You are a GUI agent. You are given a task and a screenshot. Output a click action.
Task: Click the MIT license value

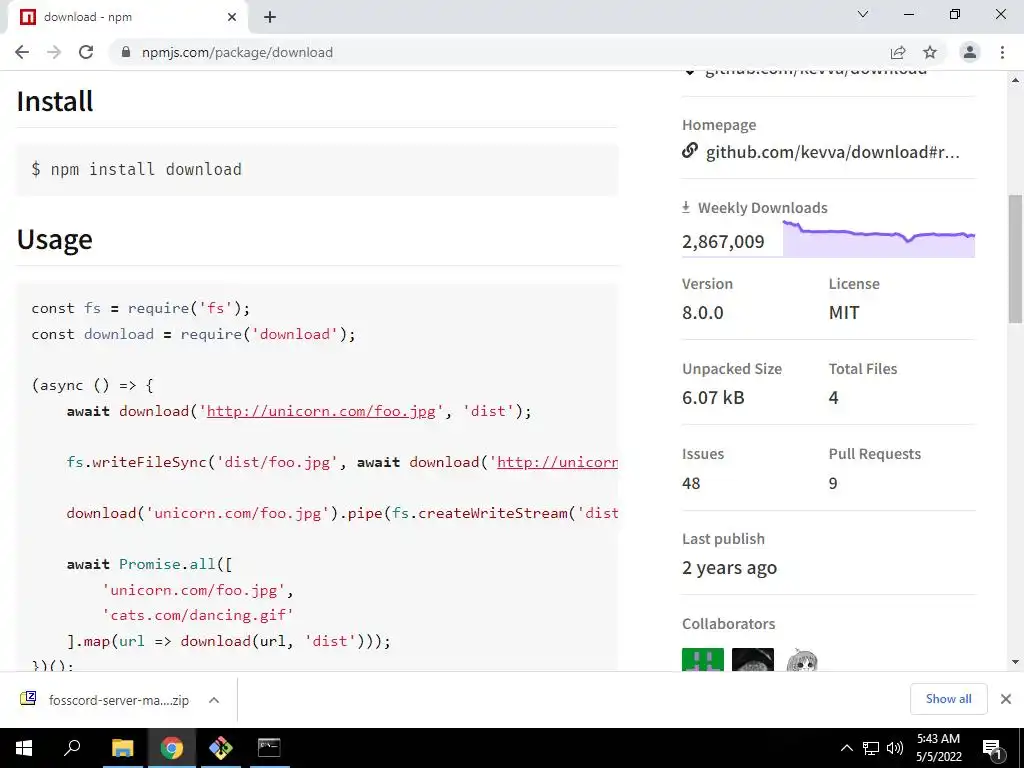[x=844, y=313]
